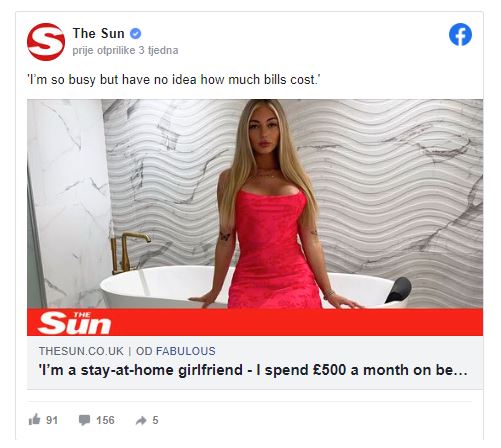Open the comments bubble icon
The height and width of the screenshot is (448, 501).
[x=84, y=420]
